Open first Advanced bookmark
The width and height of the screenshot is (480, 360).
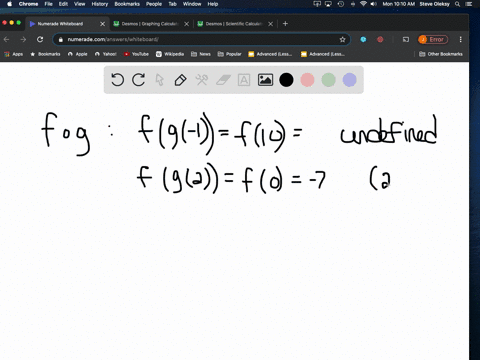[270, 54]
